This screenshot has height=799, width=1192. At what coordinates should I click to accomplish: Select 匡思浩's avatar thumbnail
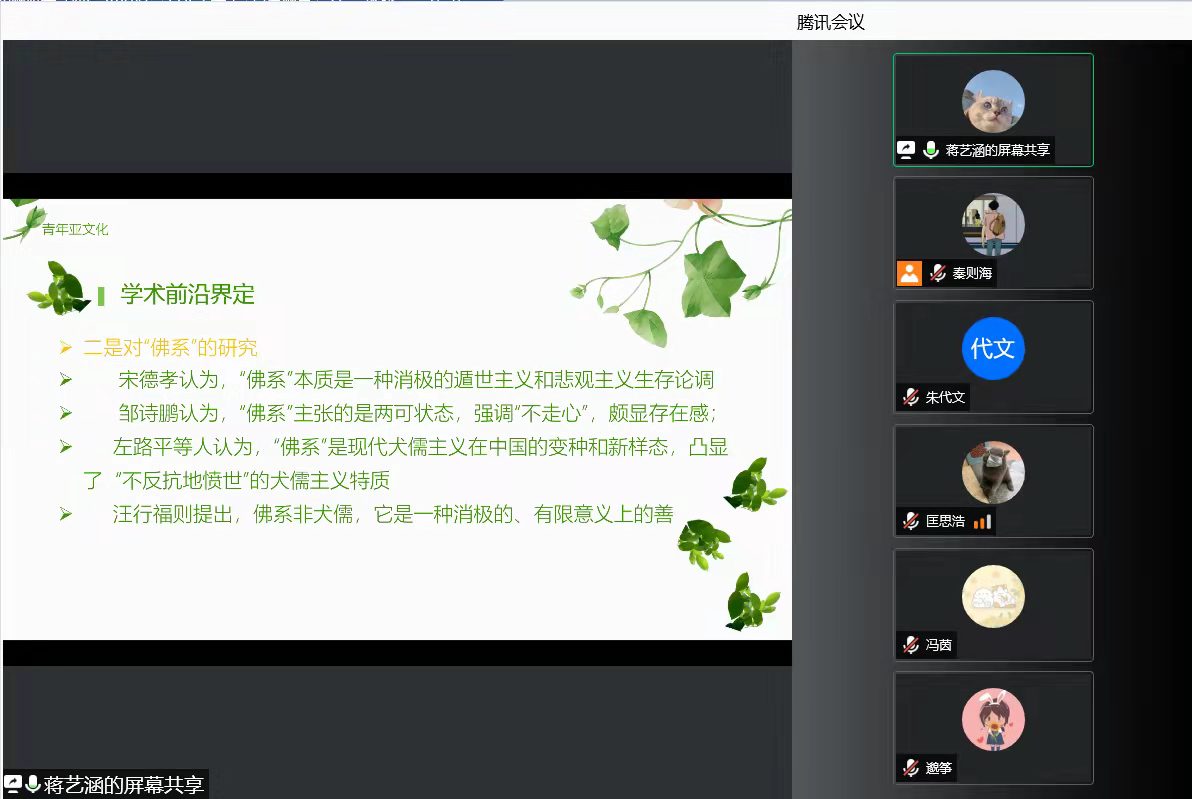[993, 472]
